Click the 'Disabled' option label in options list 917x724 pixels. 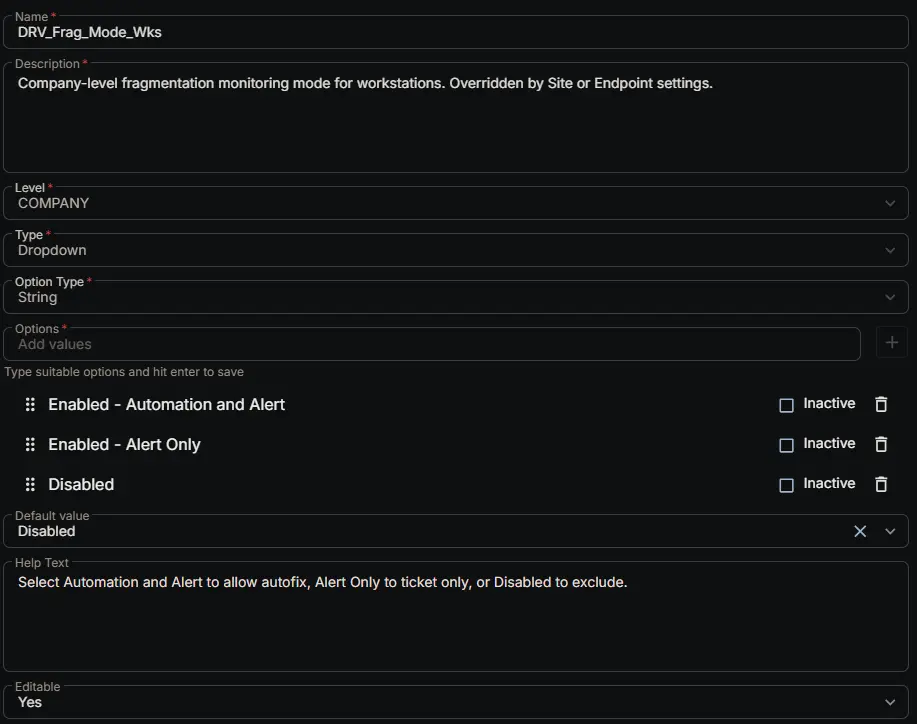pyautogui.click(x=81, y=484)
